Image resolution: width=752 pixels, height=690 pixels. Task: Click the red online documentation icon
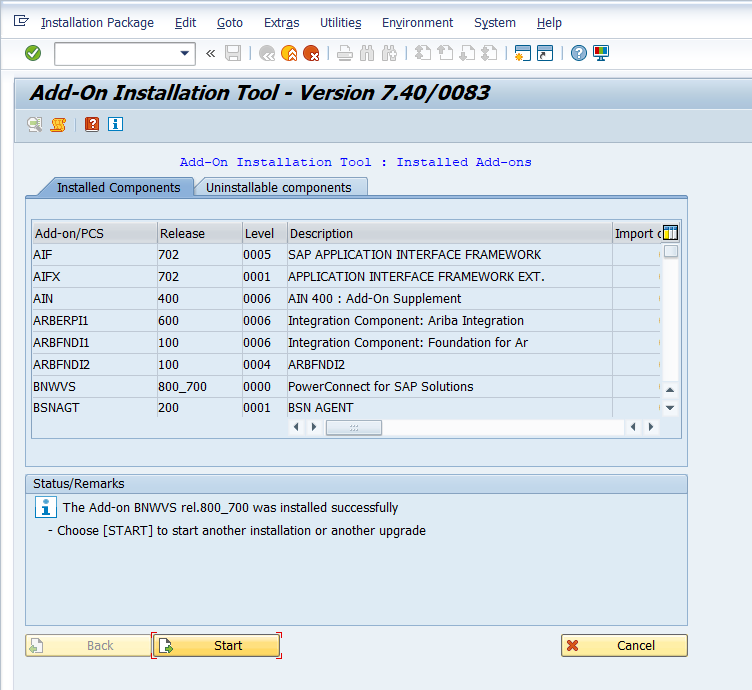coord(92,124)
